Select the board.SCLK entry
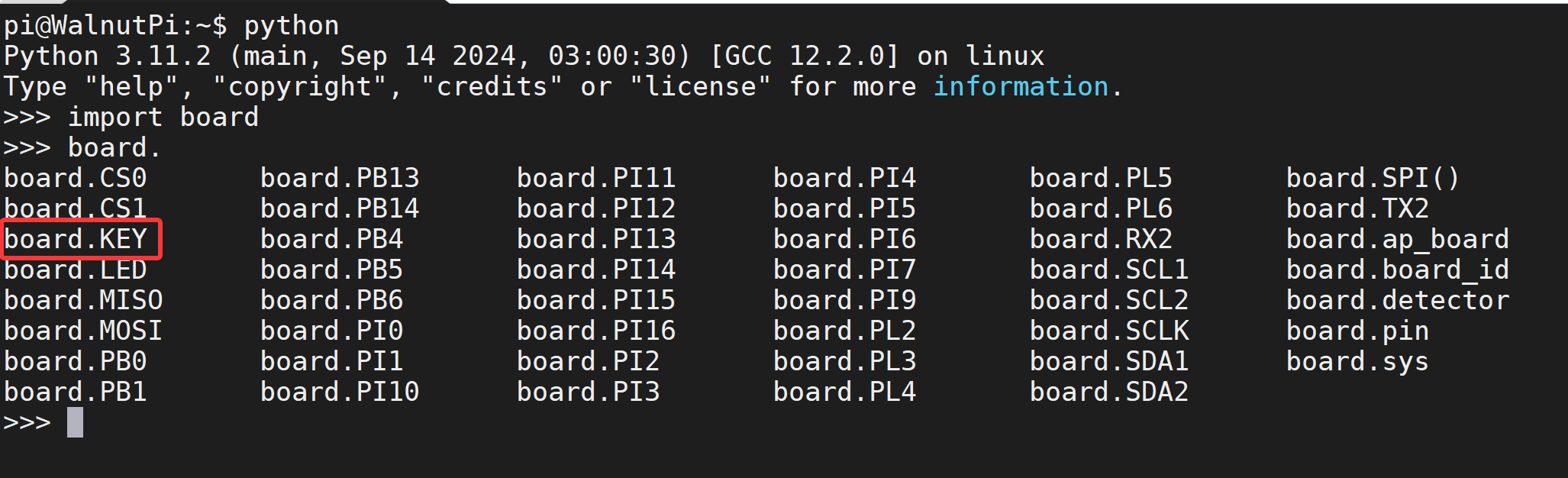This screenshot has width=1568, height=478. [1109, 331]
